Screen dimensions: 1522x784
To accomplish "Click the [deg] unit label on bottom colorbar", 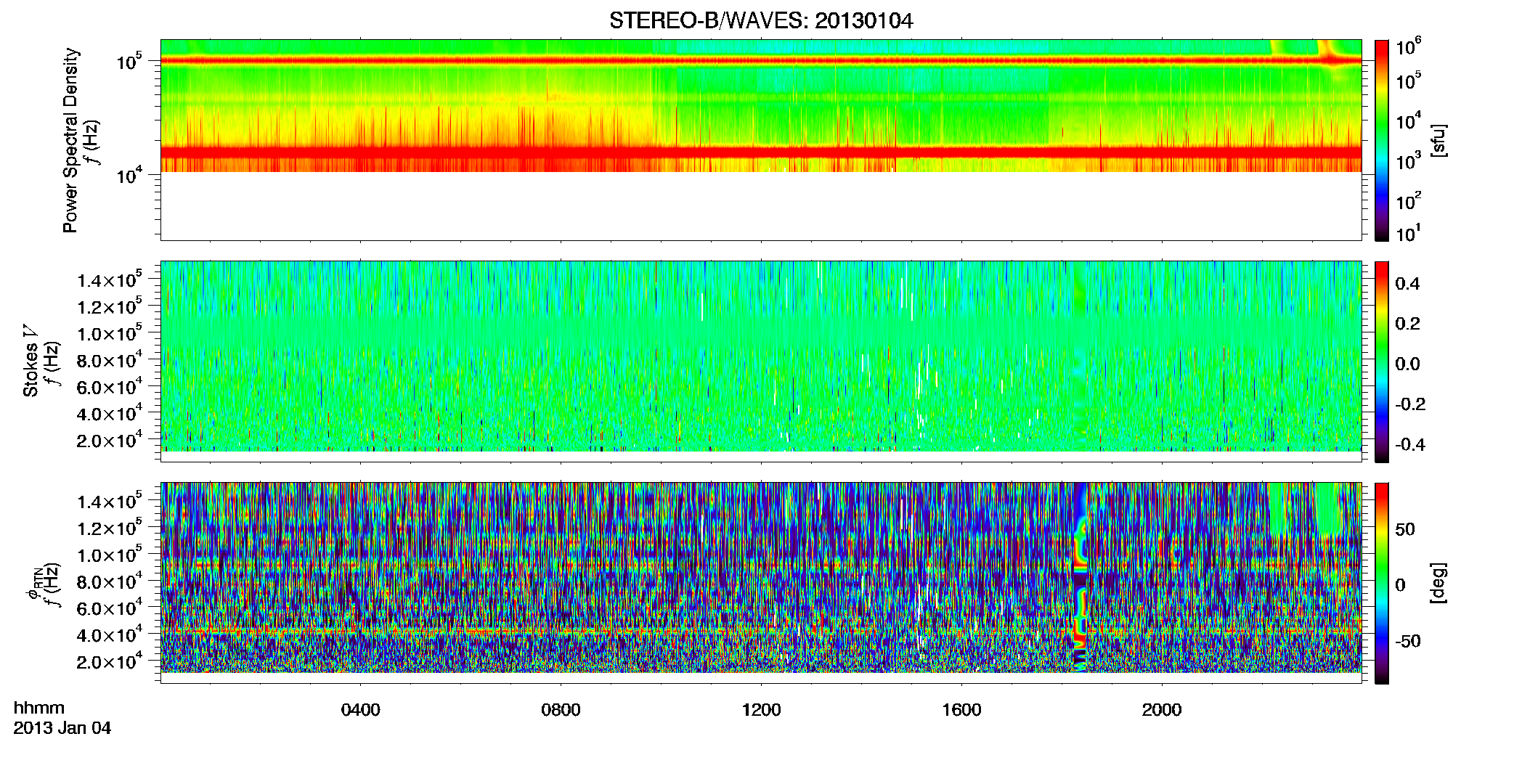I will [x=1438, y=583].
